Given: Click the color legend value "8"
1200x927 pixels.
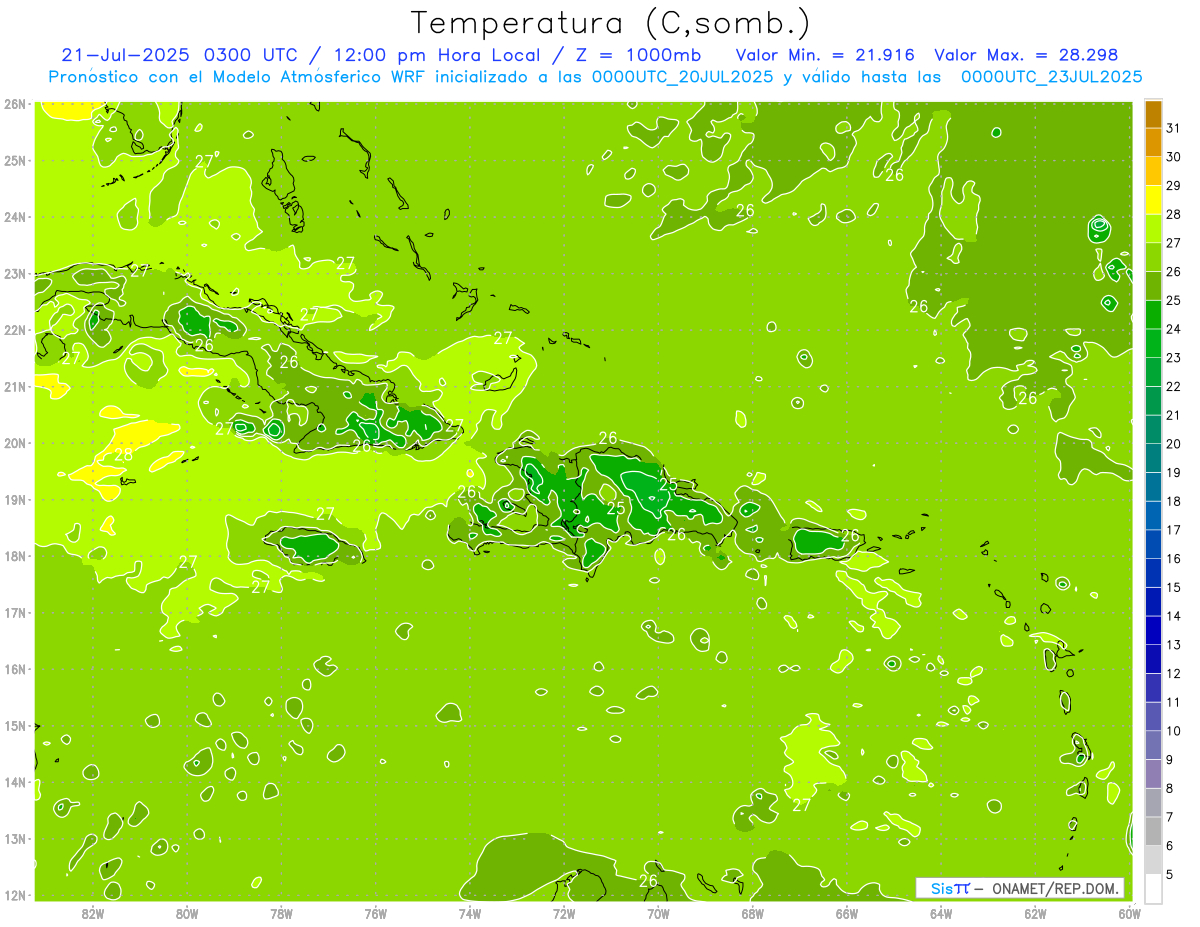Looking at the screenshot, I should [1170, 788].
